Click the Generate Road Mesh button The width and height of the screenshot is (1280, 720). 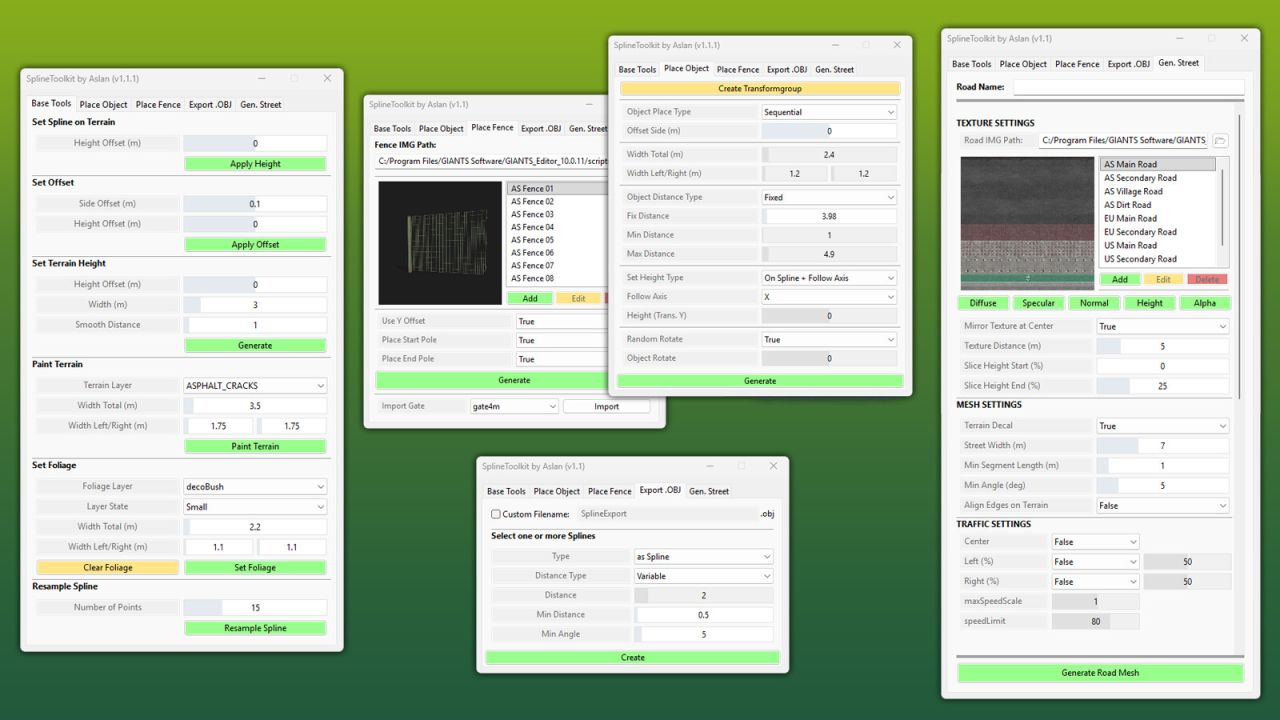[x=1100, y=672]
